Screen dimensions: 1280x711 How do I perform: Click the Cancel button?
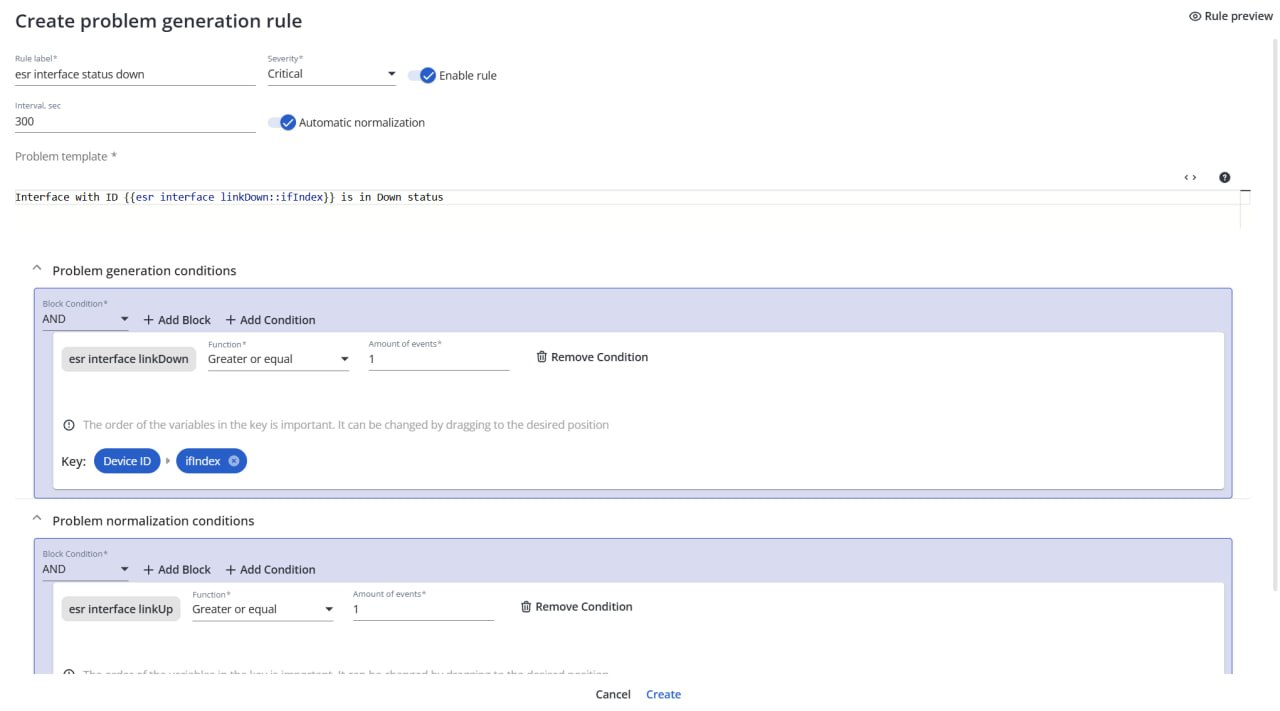[x=613, y=694]
